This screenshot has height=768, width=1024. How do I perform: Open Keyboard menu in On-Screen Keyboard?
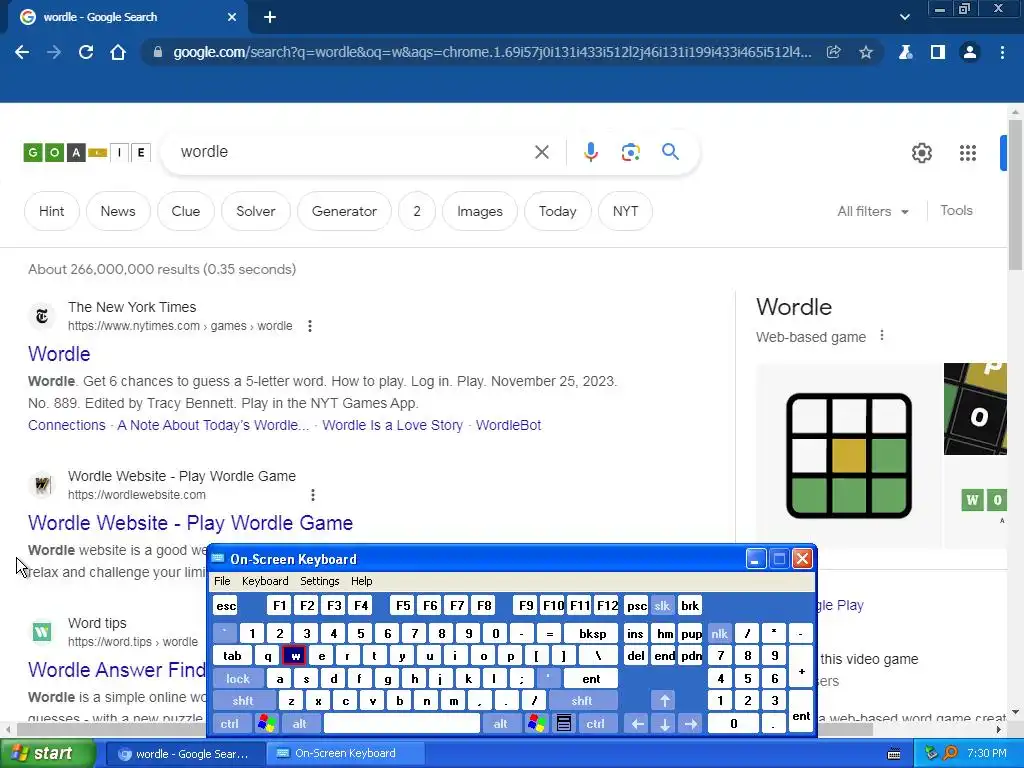coord(265,581)
